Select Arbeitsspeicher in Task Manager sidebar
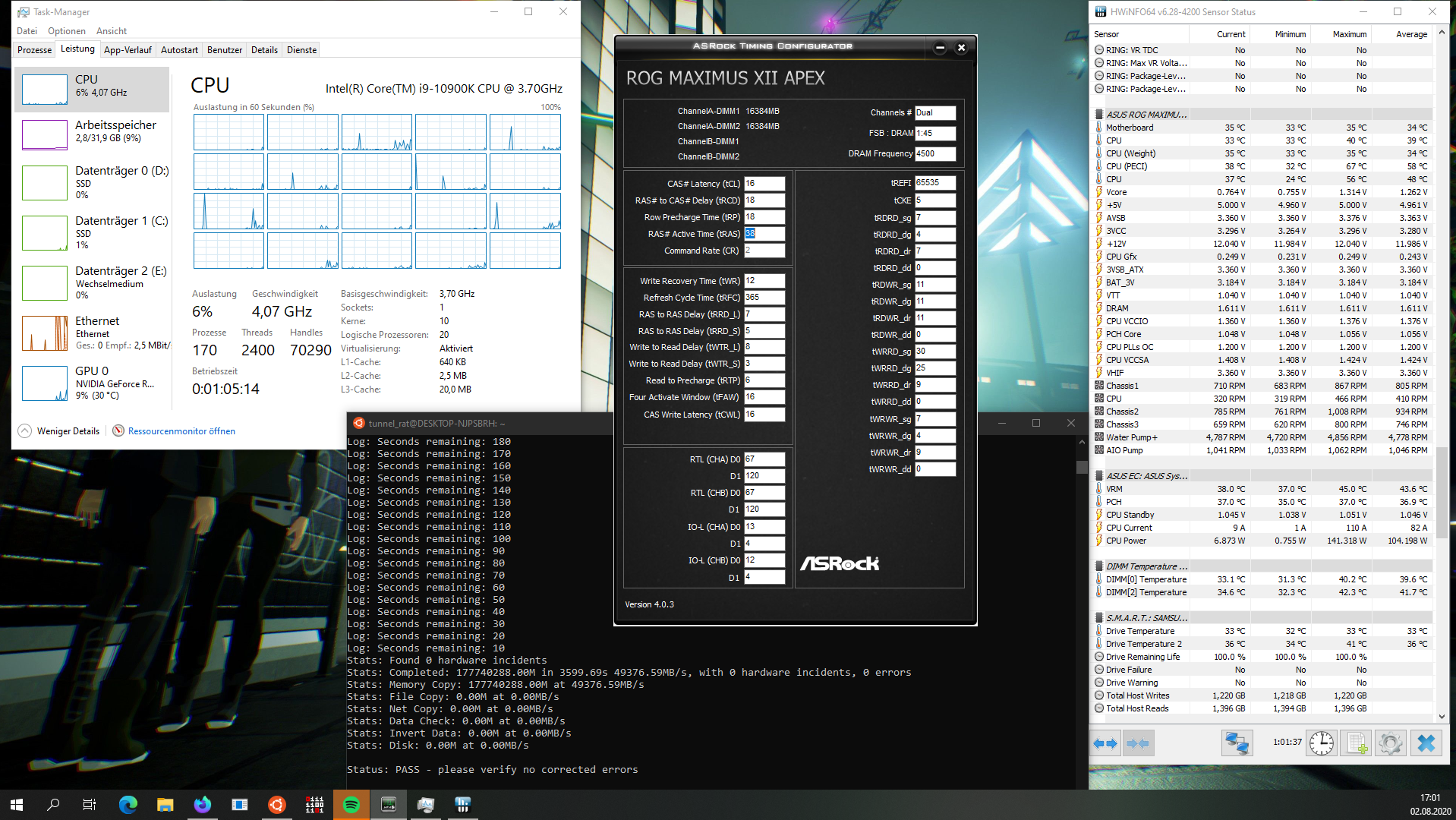This screenshot has width=1456, height=820. (x=92, y=134)
